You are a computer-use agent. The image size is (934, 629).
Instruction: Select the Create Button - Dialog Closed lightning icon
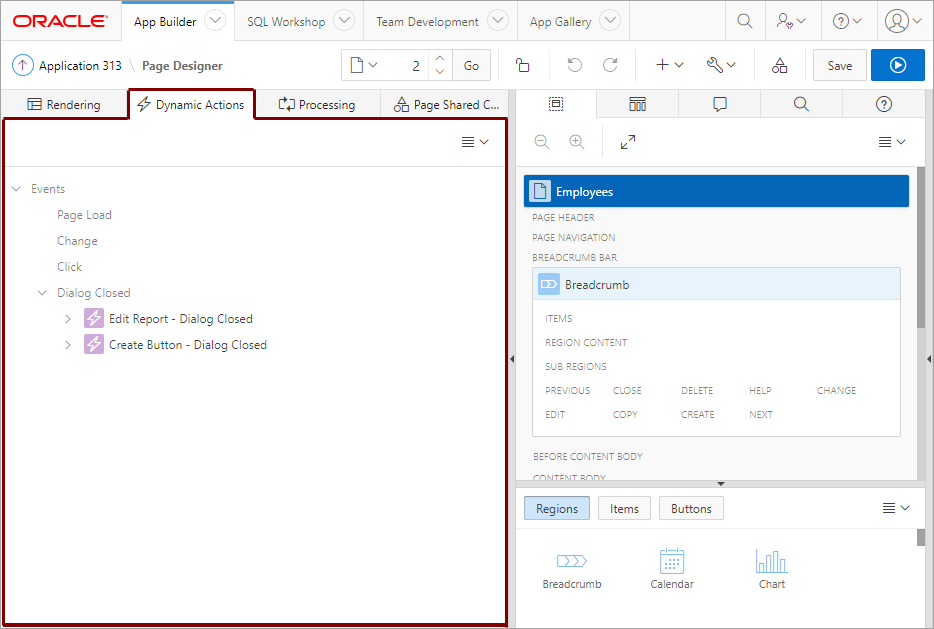[94, 344]
